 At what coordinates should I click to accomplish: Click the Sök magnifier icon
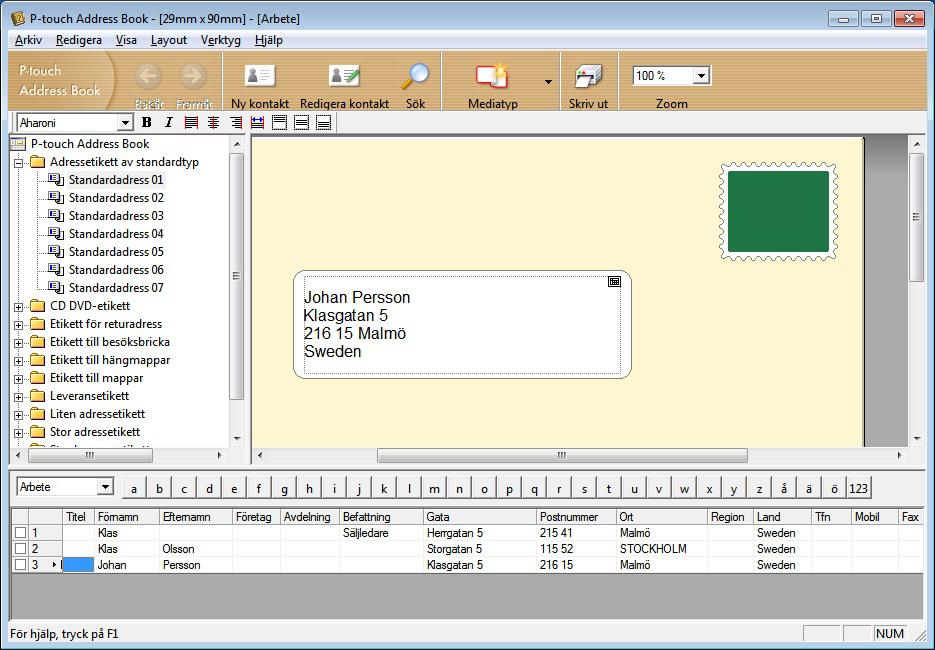click(x=415, y=76)
